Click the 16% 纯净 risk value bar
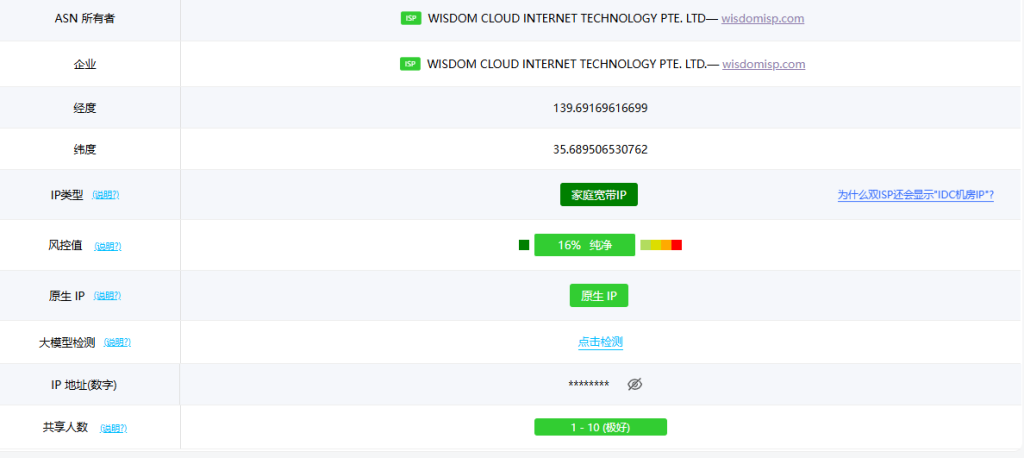 click(x=584, y=245)
